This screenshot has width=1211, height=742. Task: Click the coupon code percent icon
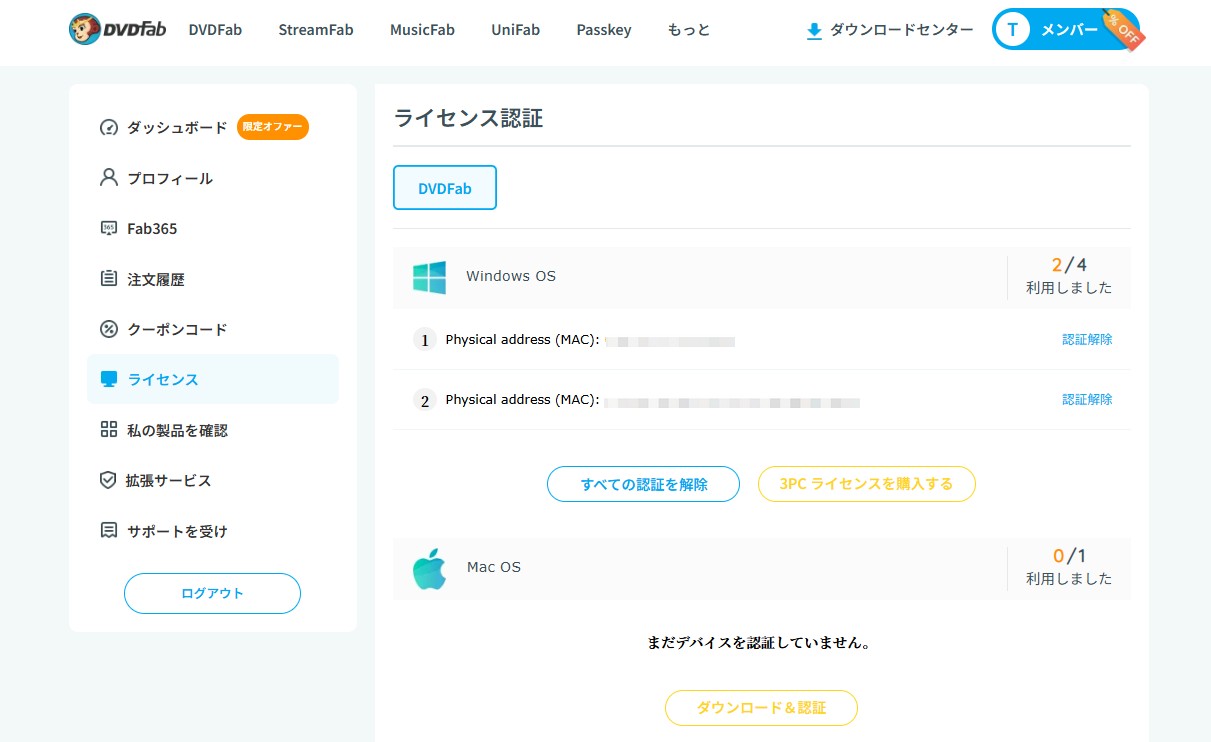click(x=109, y=329)
